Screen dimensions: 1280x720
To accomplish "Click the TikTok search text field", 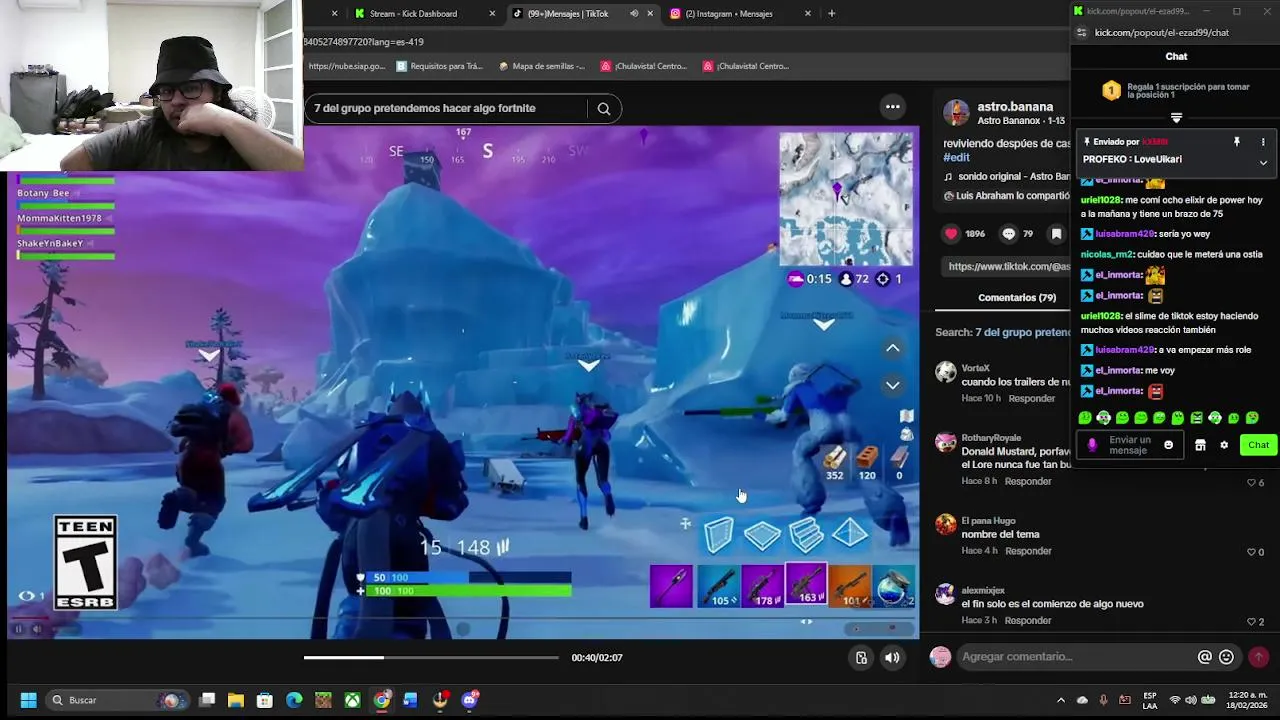I will (446, 108).
